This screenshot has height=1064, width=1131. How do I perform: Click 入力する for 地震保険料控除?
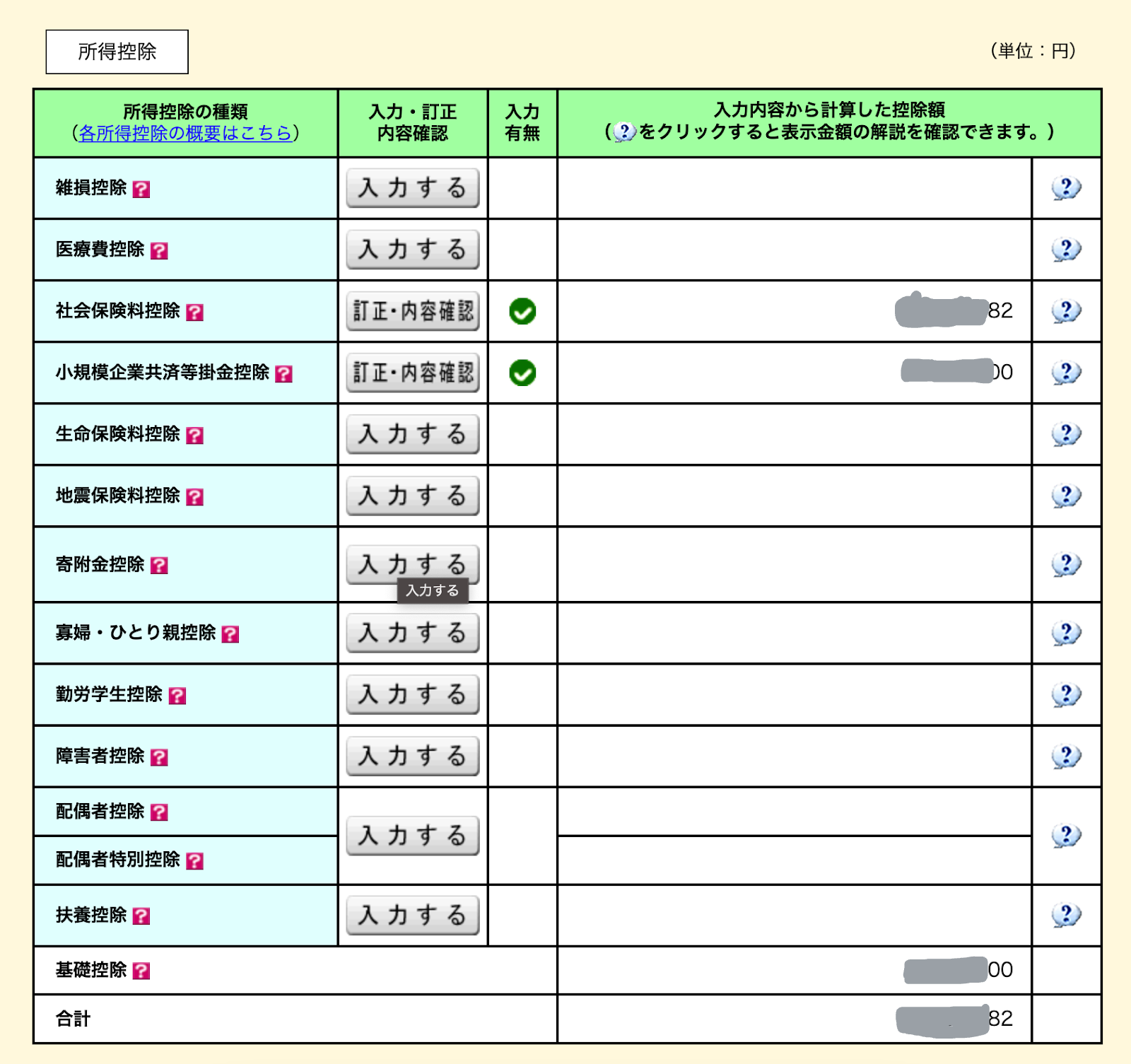click(413, 496)
